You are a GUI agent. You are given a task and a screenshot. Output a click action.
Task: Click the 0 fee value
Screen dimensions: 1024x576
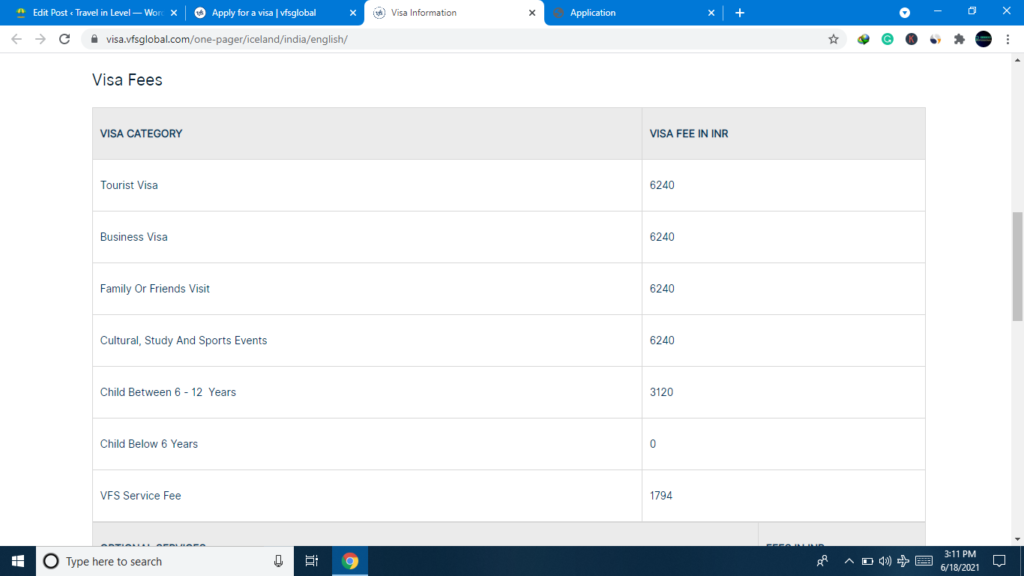652,444
